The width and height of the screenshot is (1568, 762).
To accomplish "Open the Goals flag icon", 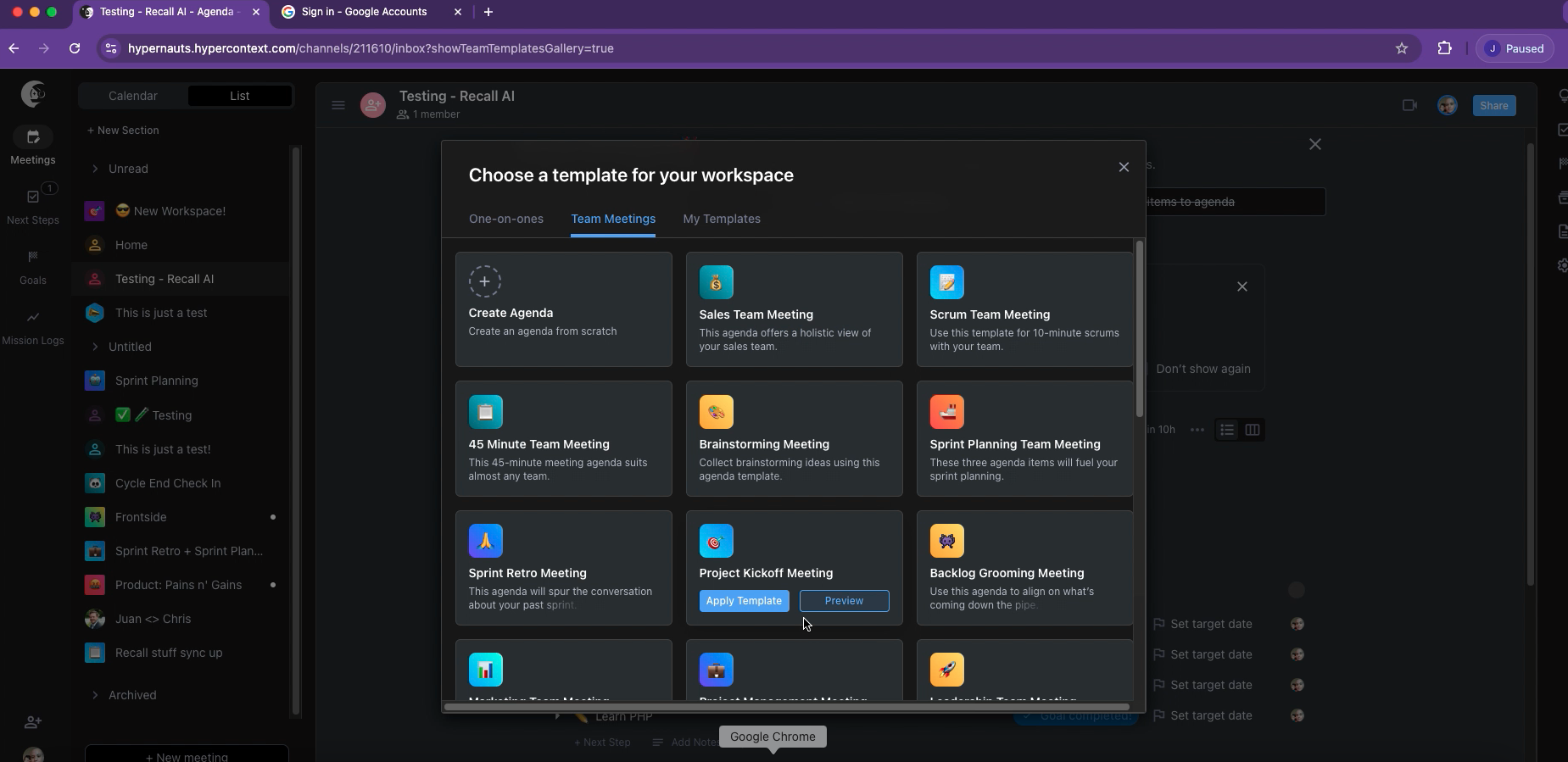I will (33, 257).
